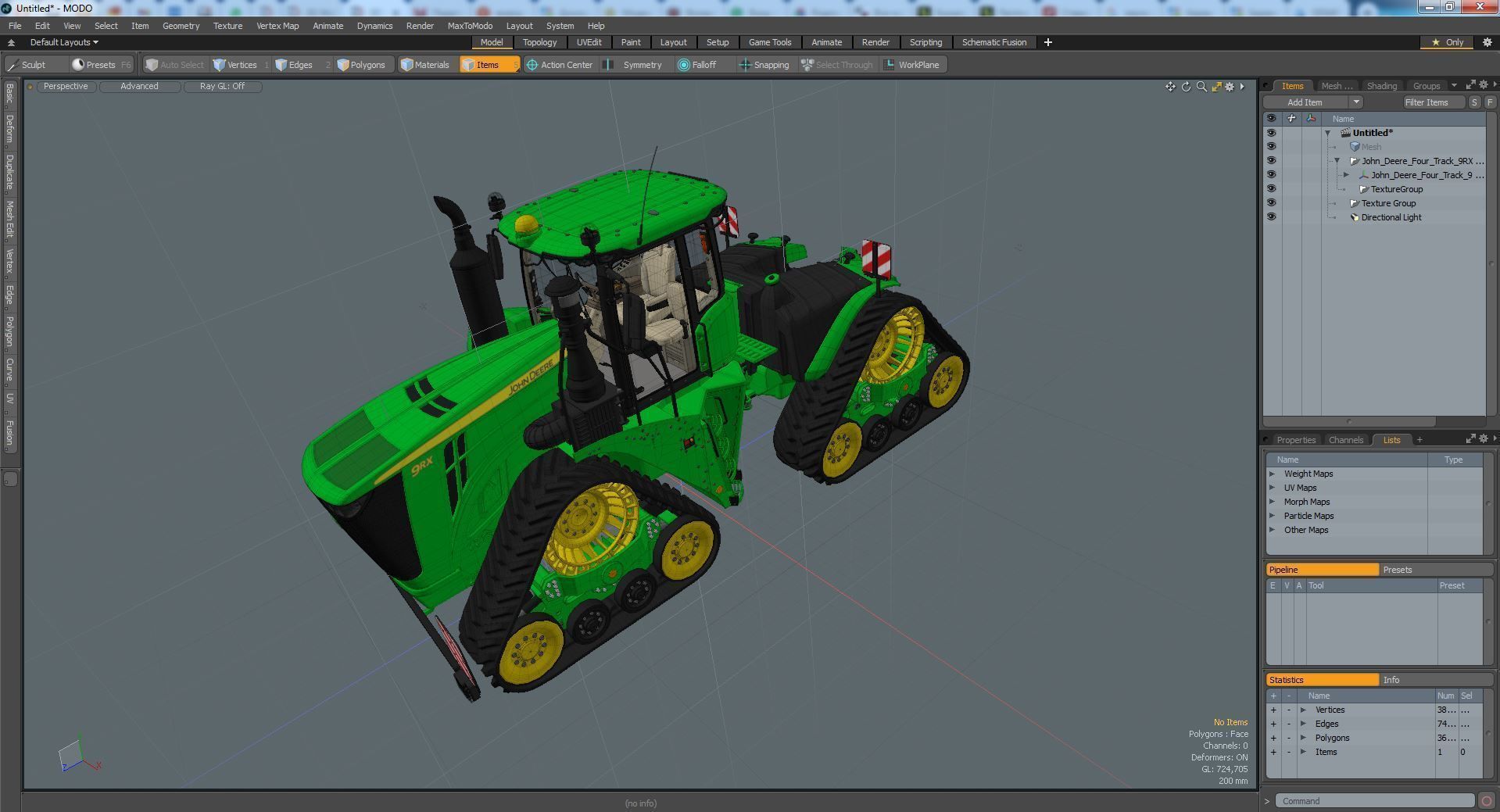This screenshot has width=1500, height=812.
Task: Click the Add Item button
Action: click(x=1305, y=102)
